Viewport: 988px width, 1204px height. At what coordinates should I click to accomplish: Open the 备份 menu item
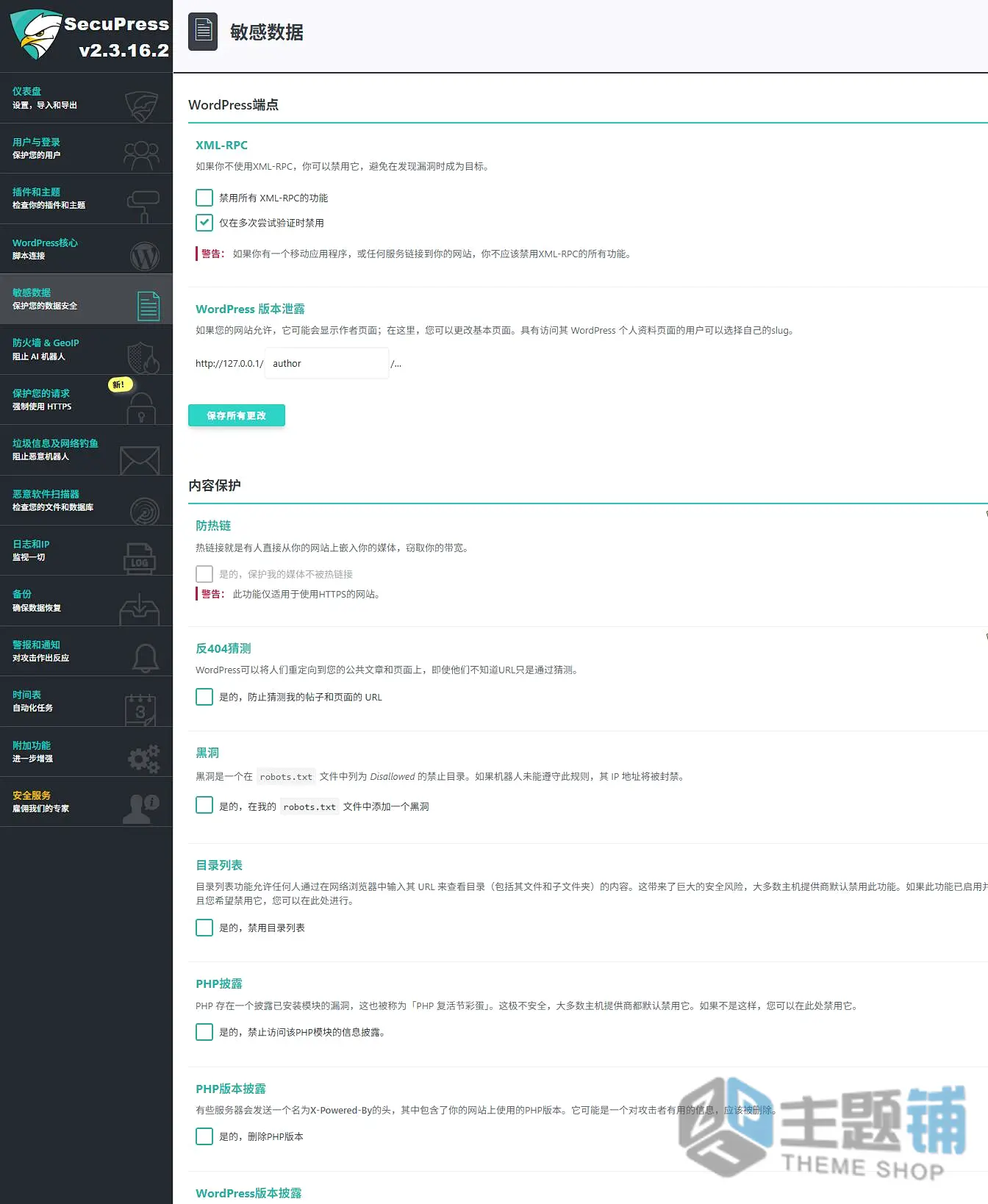point(86,601)
